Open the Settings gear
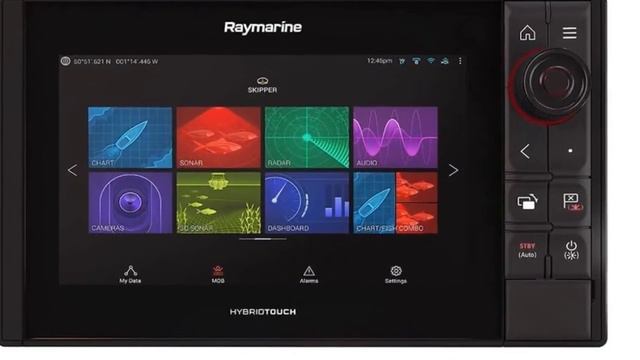This screenshot has height=360, width=640. click(396, 274)
